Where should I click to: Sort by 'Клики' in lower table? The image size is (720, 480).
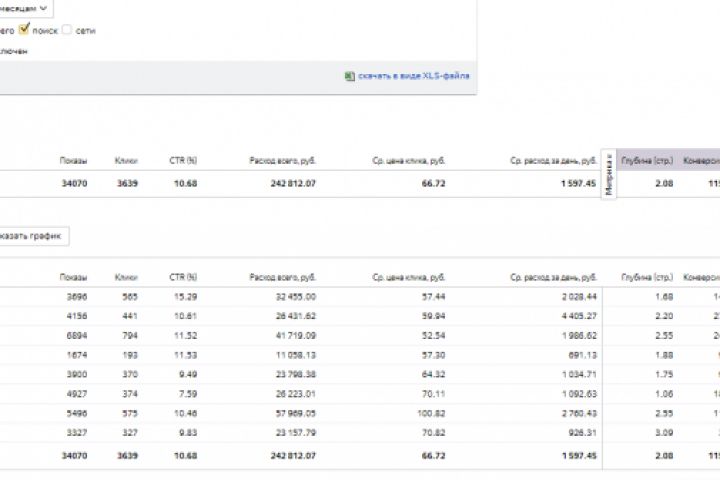(126, 277)
